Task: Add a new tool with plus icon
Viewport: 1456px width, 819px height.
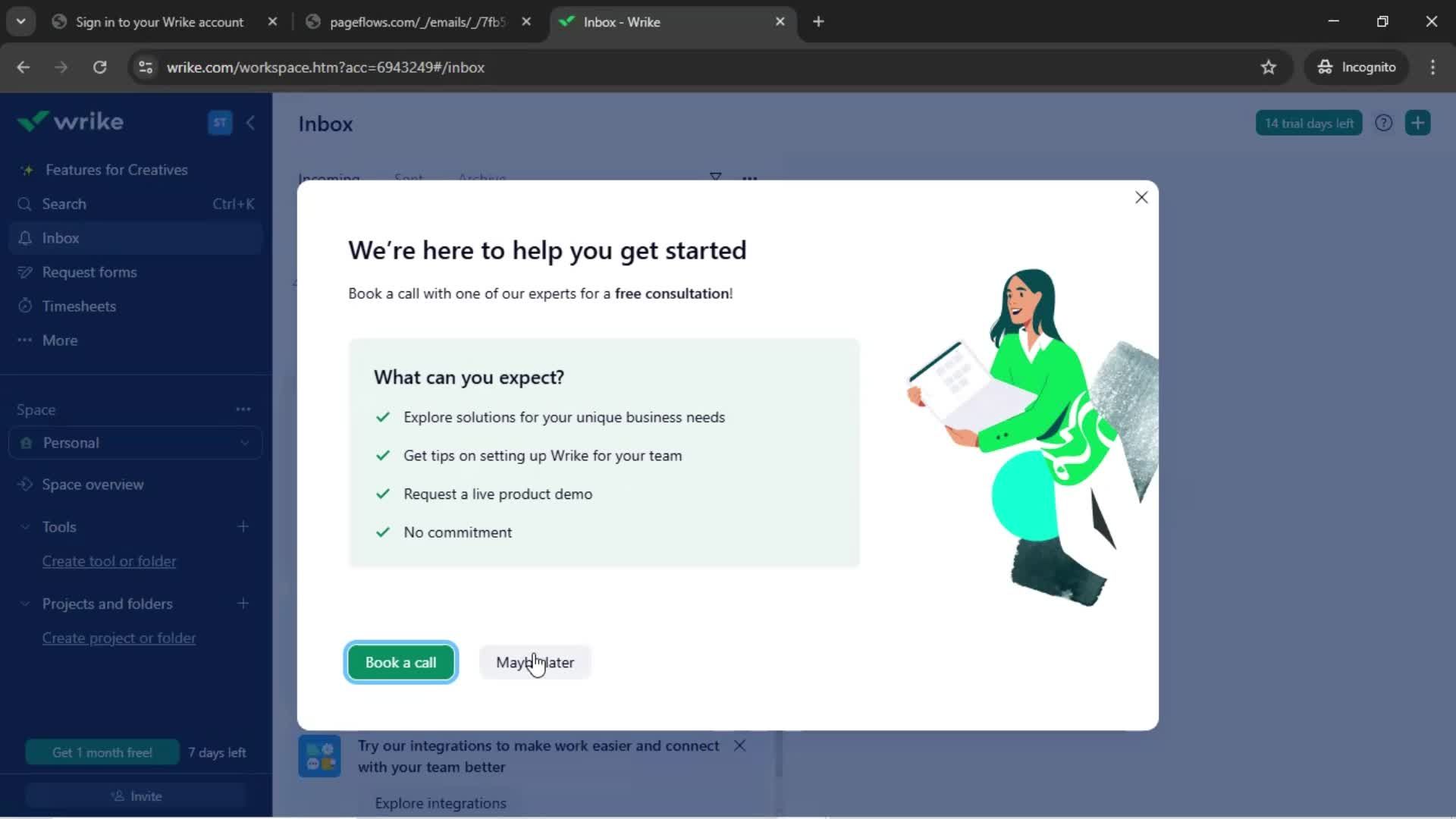Action: tap(243, 526)
